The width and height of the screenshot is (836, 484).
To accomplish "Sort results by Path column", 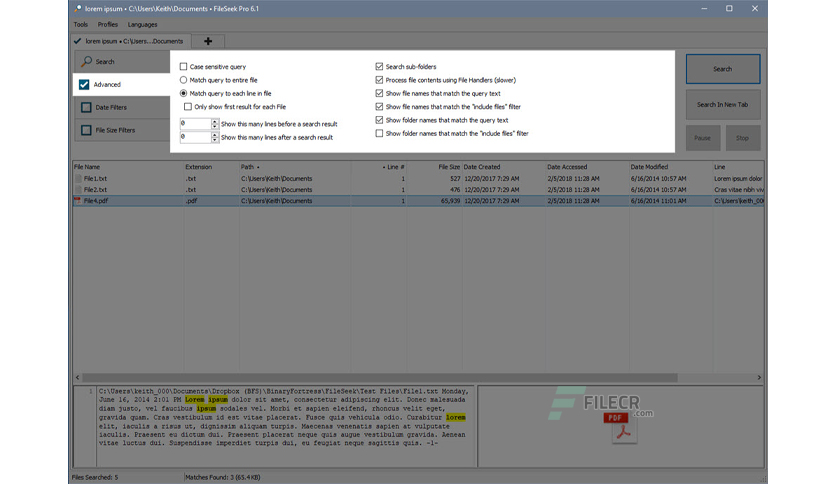I will pyautogui.click(x=295, y=167).
